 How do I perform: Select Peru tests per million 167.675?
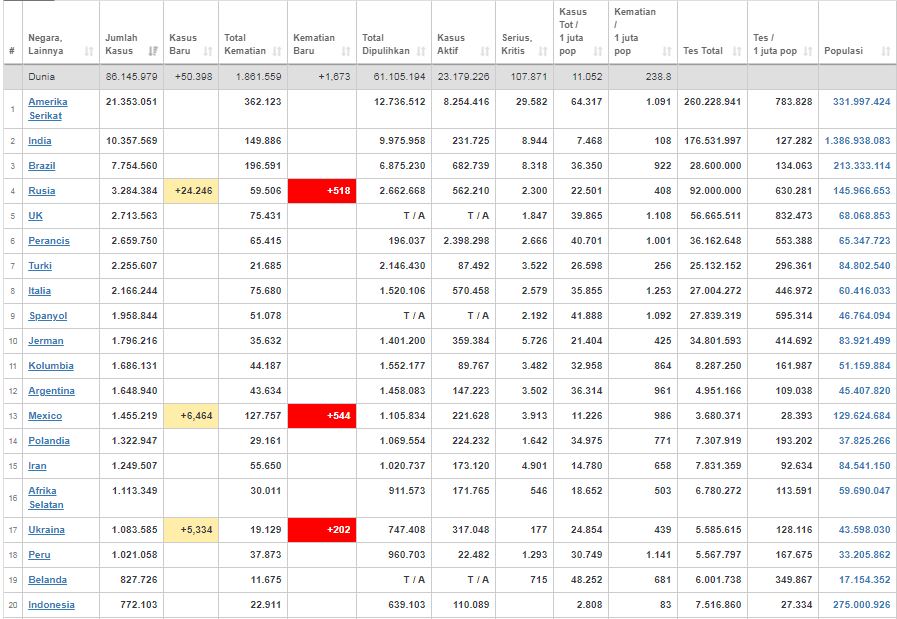coord(794,555)
